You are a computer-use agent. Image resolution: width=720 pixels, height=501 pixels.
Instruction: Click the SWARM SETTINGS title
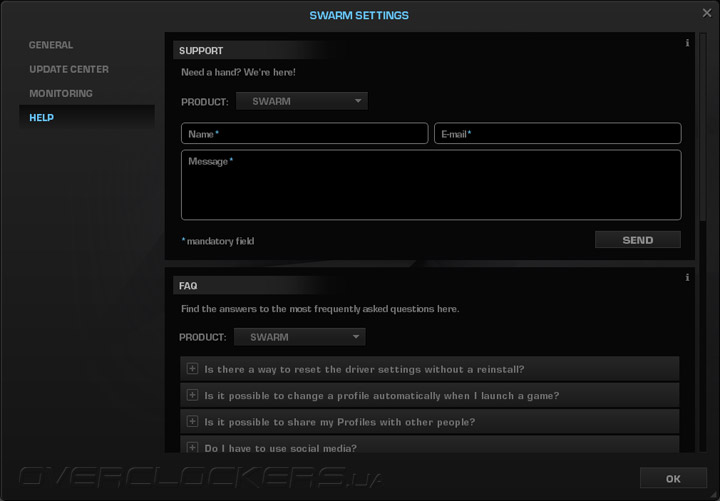tap(359, 15)
